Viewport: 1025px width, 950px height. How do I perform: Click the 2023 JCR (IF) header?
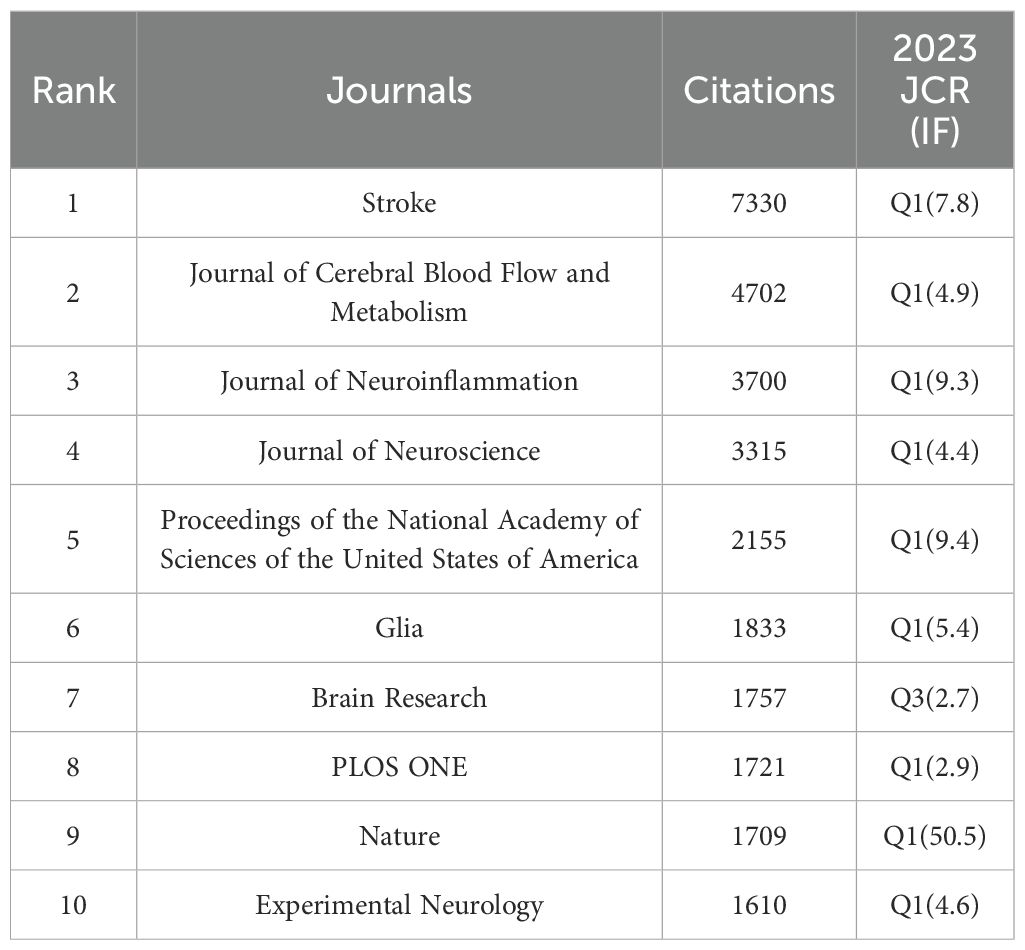pyautogui.click(x=934, y=90)
